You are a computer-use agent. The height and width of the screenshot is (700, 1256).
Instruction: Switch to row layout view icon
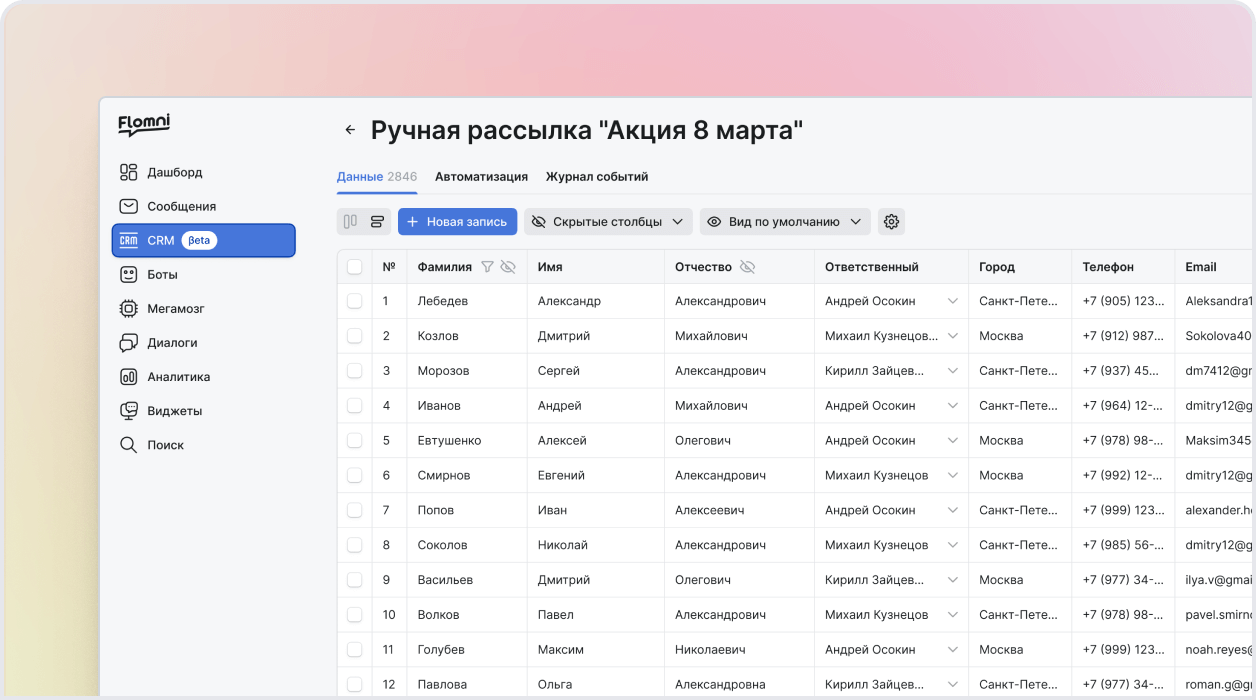377,222
